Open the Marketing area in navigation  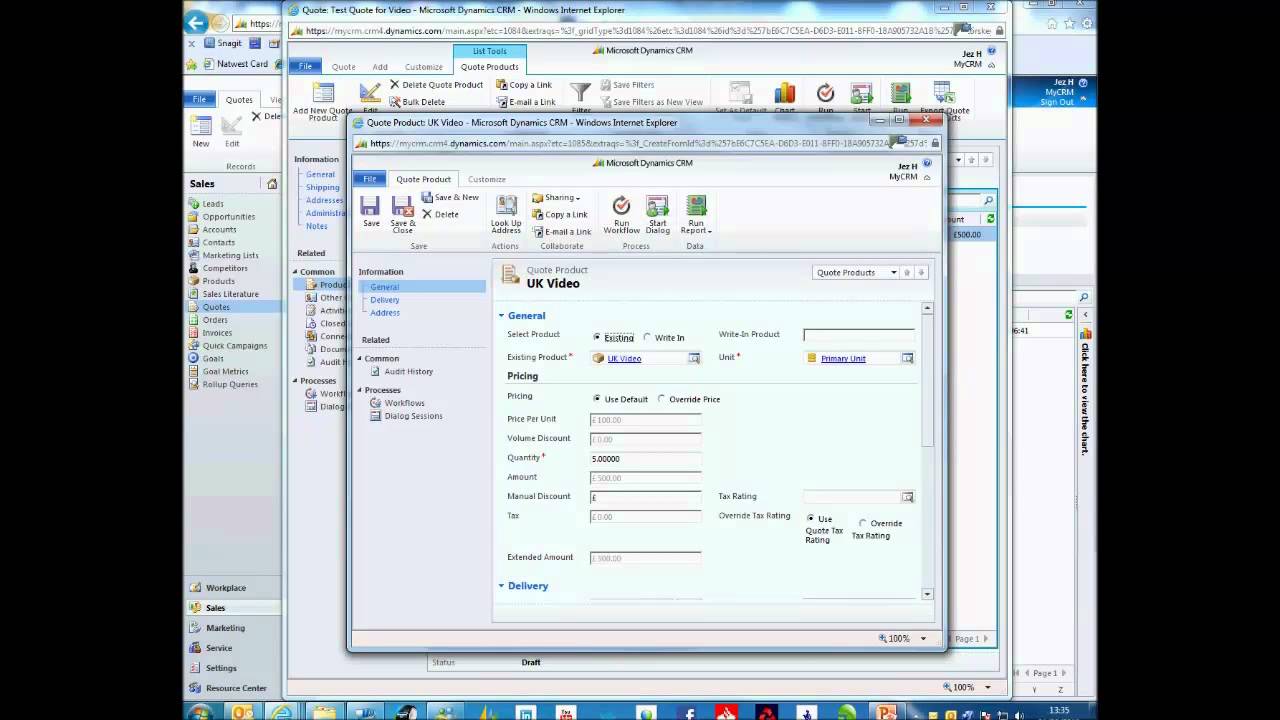225,628
